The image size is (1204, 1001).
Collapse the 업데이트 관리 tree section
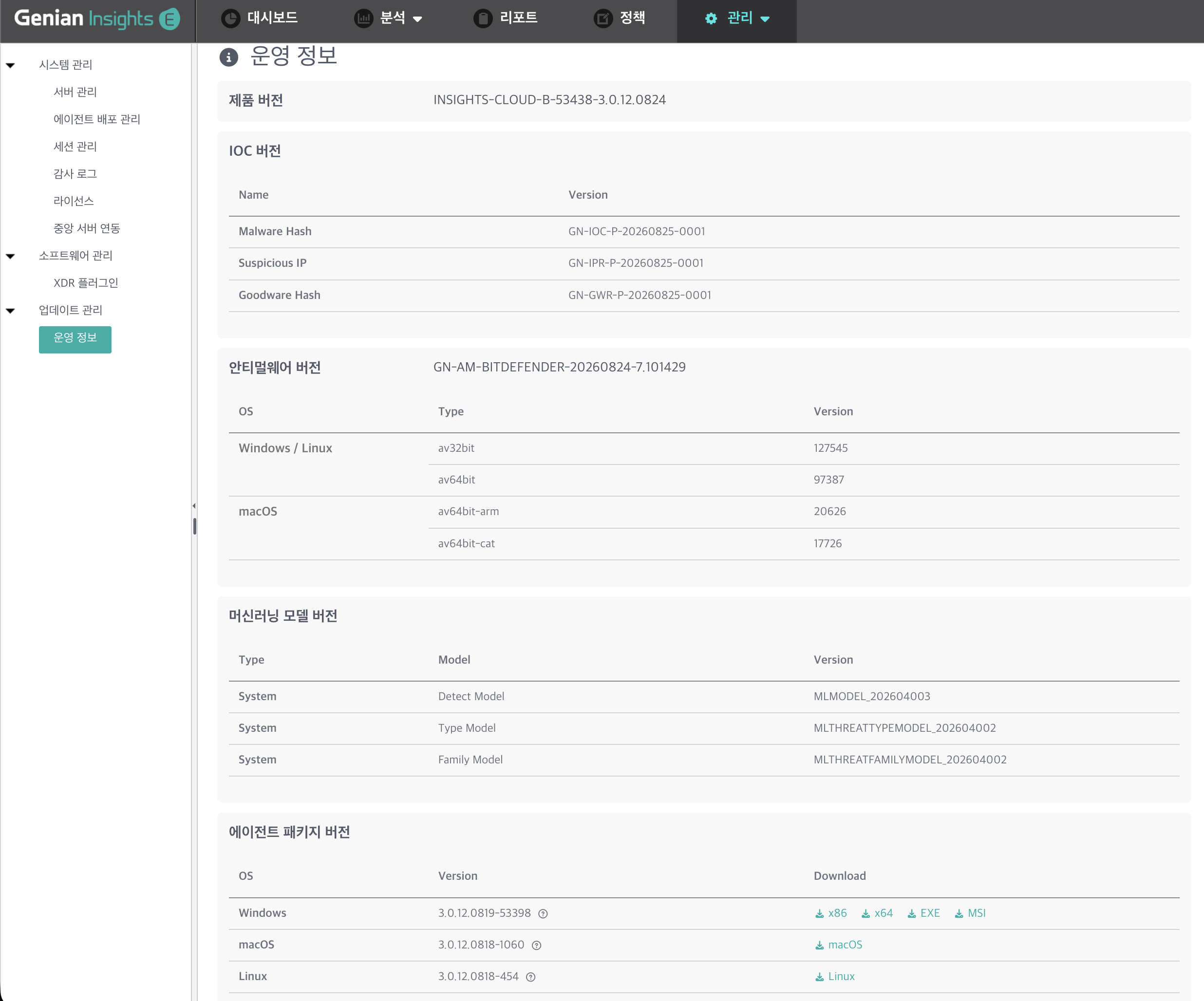pos(10,311)
